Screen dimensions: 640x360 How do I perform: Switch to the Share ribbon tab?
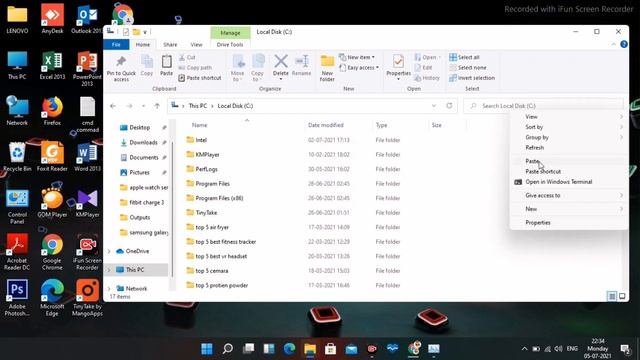pyautogui.click(x=170, y=44)
